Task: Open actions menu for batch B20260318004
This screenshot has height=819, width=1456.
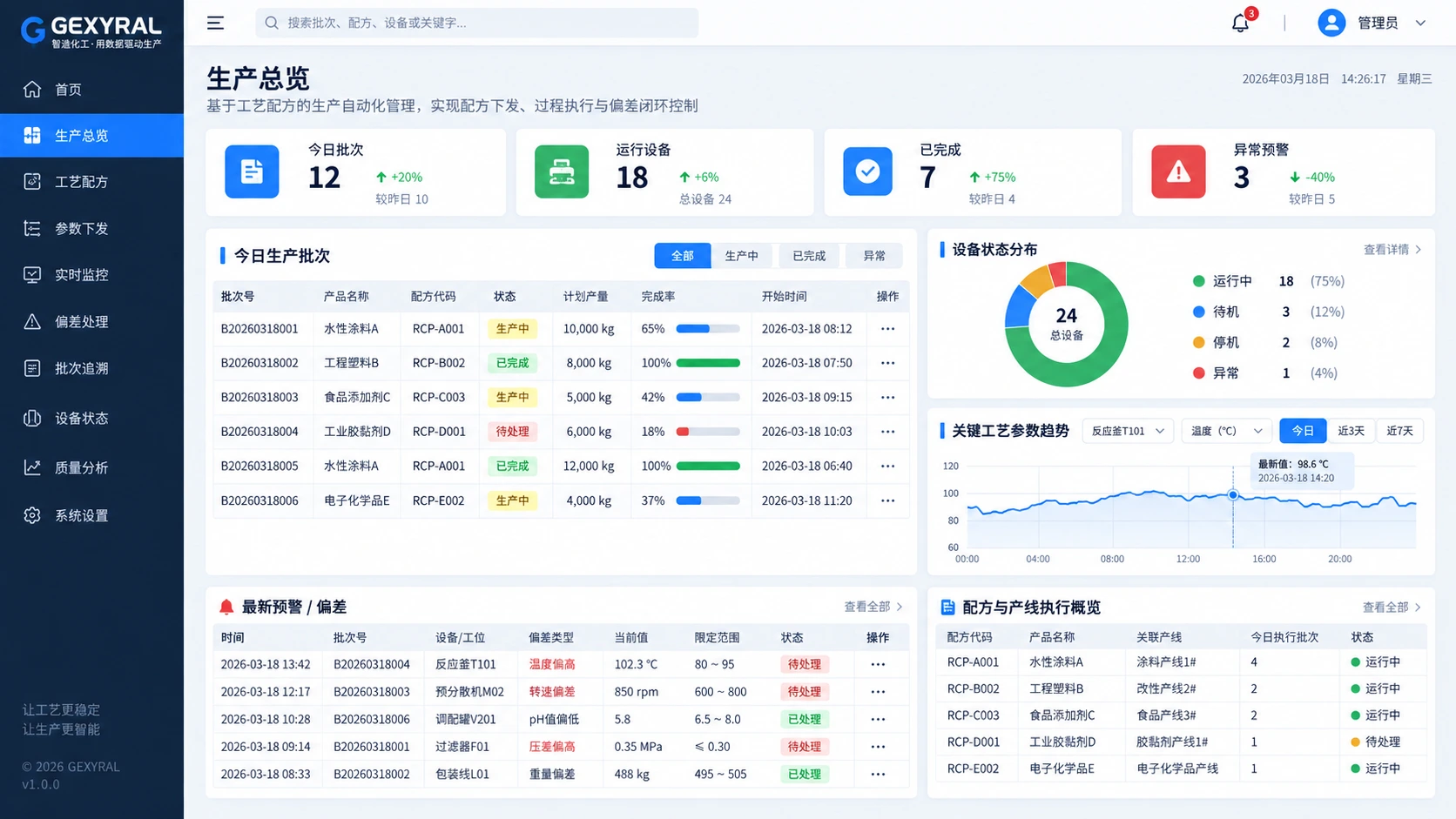Action: 887,432
